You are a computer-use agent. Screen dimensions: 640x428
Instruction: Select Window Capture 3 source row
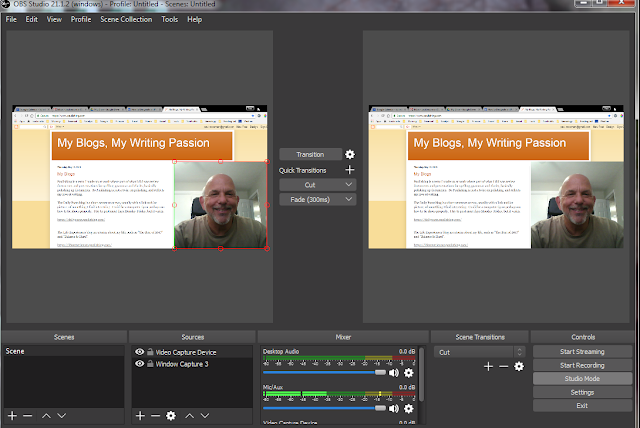pyautogui.click(x=192, y=364)
